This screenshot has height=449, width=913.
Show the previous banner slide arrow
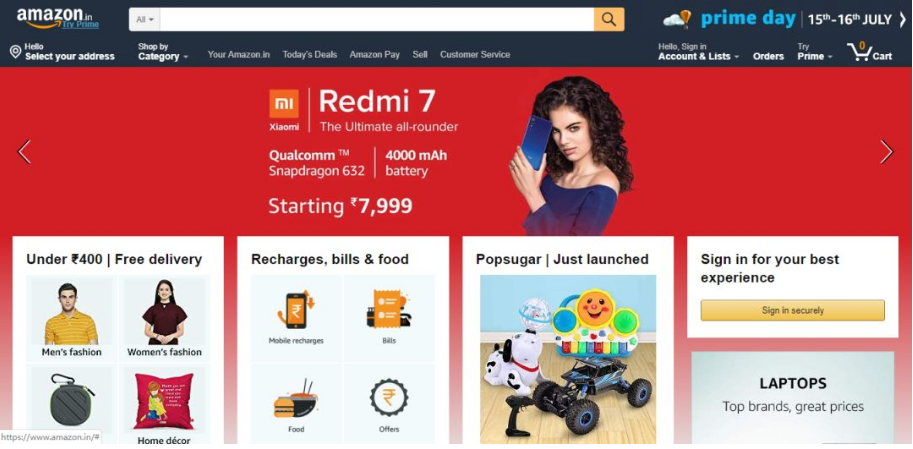point(24,152)
